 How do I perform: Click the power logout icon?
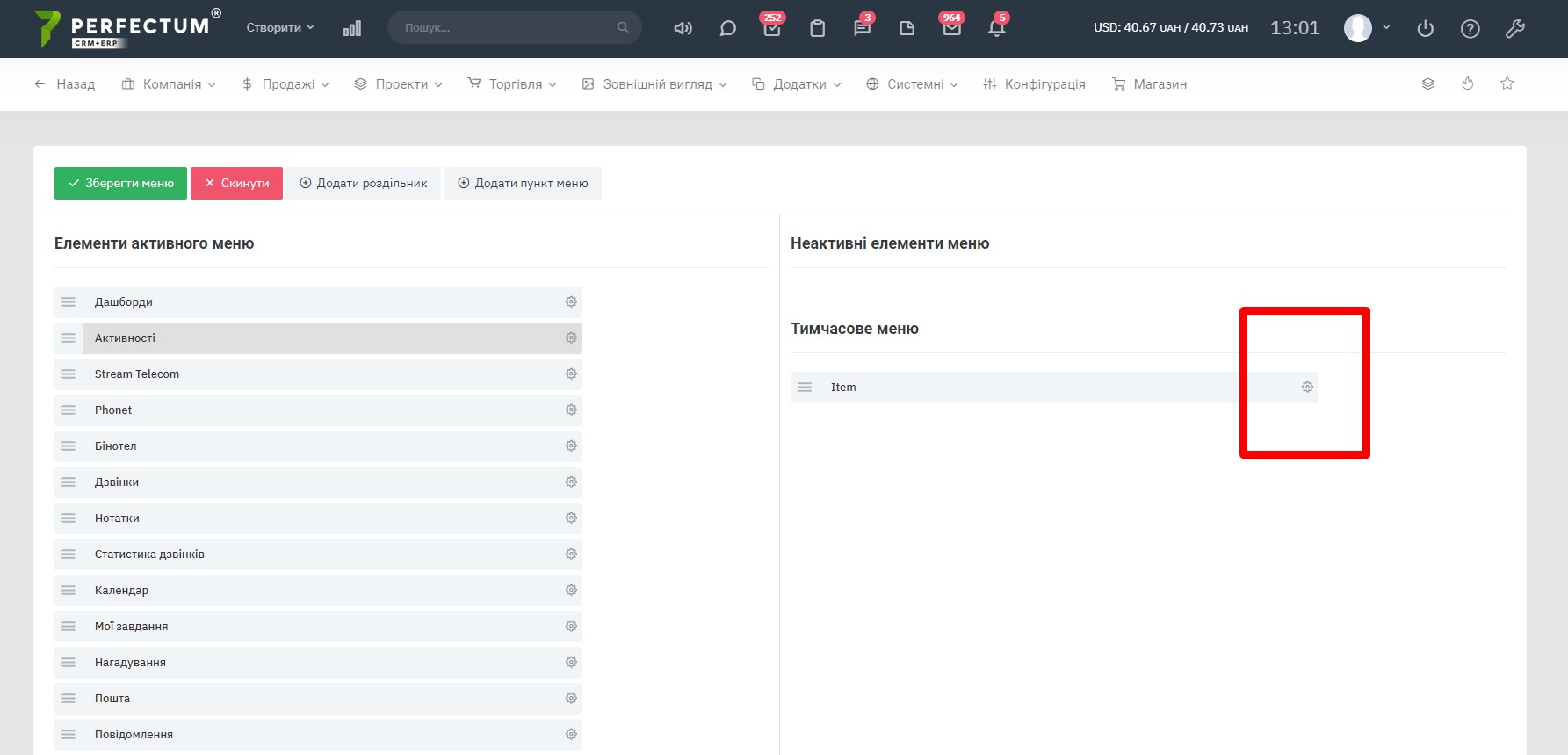1425,29
